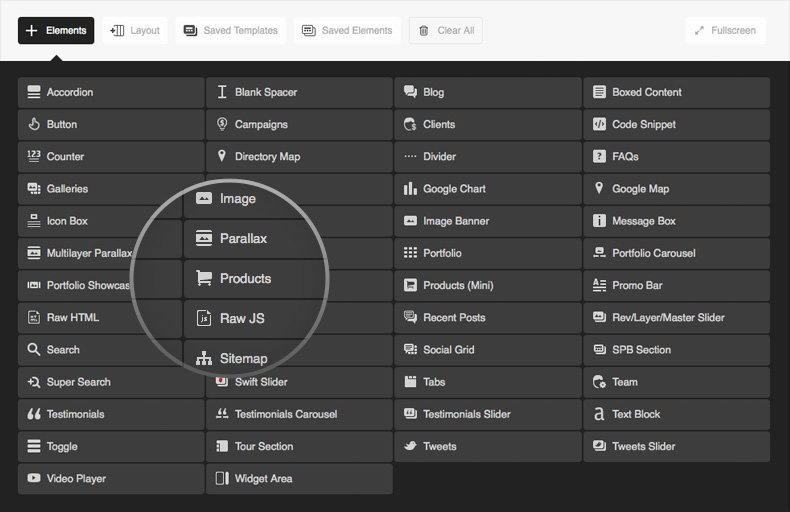The width and height of the screenshot is (790, 512).
Task: Select the Portfolio grid icon
Action: [x=410, y=253]
